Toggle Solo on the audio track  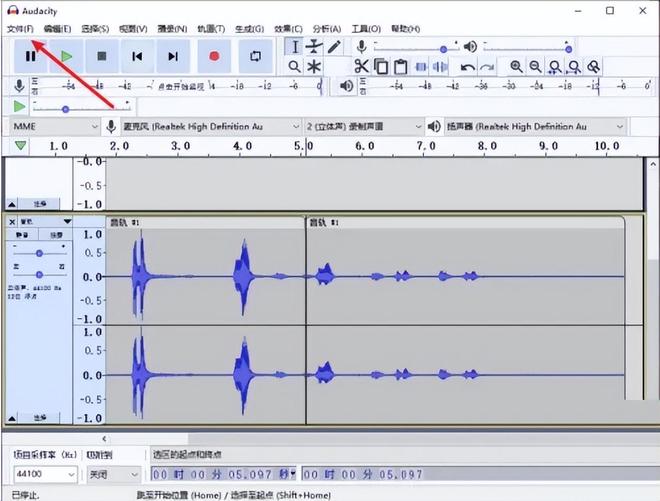click(56, 235)
